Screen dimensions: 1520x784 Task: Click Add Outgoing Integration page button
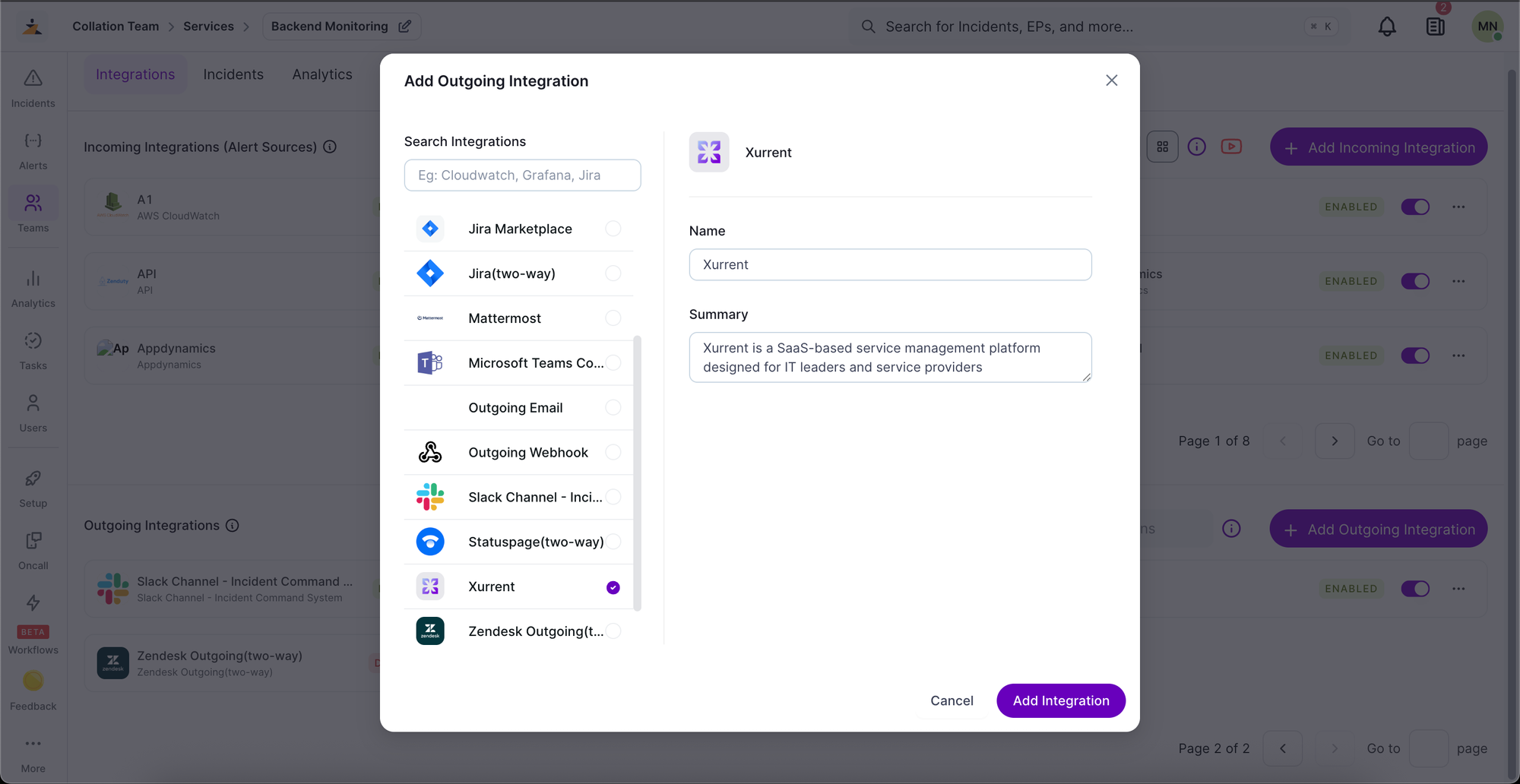coord(1379,530)
